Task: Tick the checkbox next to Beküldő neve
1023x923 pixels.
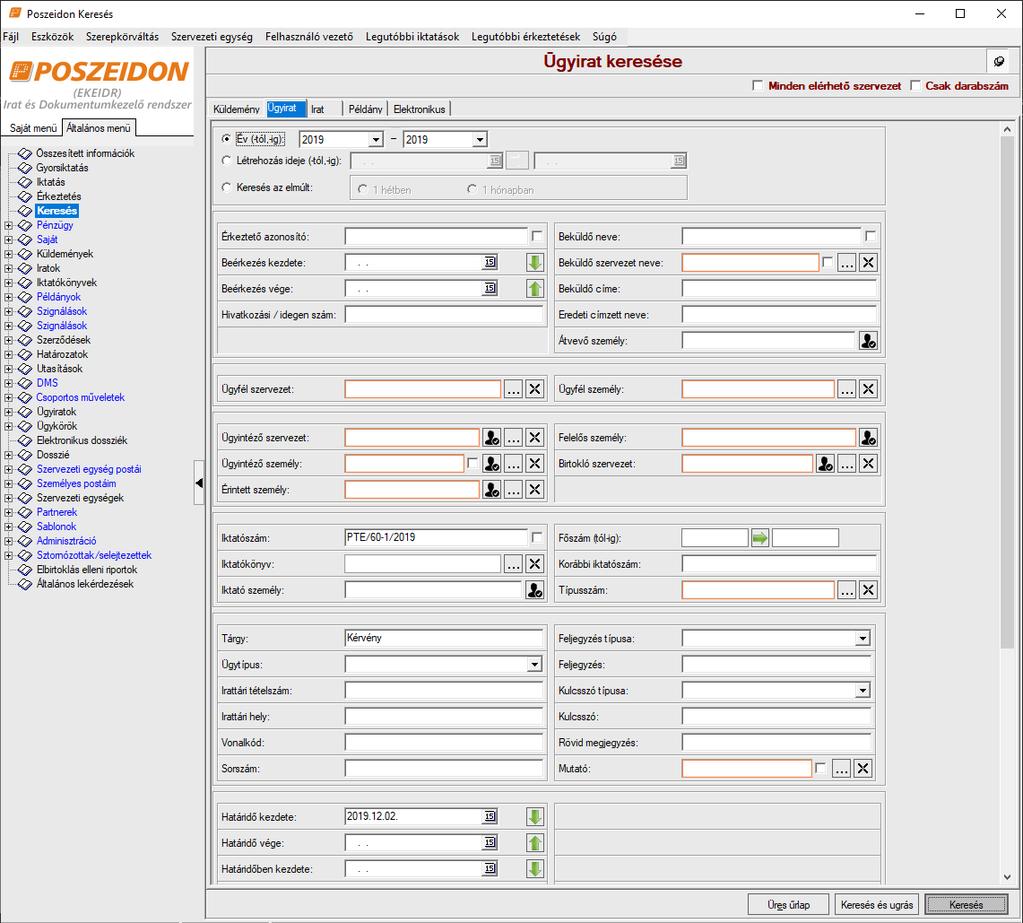Action: click(x=870, y=235)
